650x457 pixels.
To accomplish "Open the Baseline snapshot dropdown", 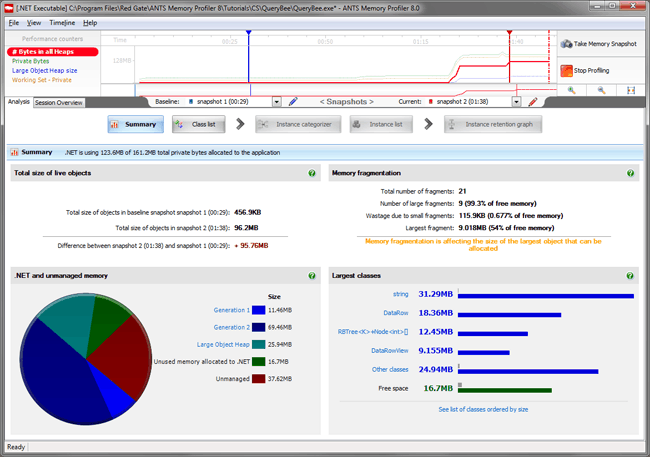I will [277, 102].
